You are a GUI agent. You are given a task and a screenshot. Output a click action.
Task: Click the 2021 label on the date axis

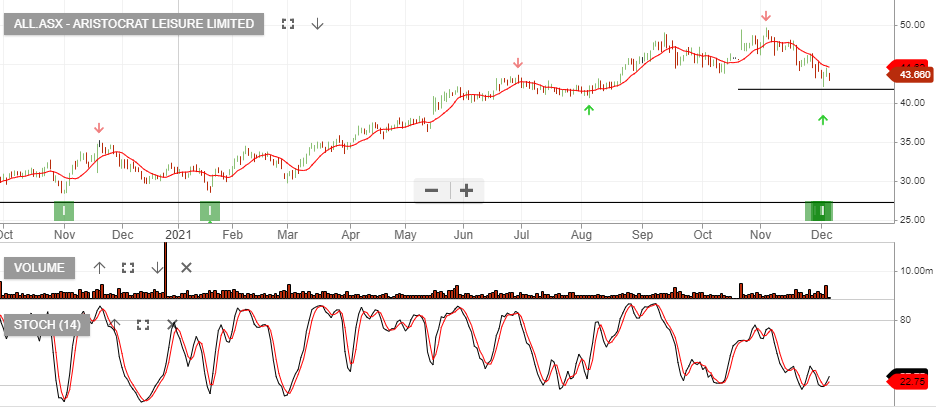pos(177,235)
